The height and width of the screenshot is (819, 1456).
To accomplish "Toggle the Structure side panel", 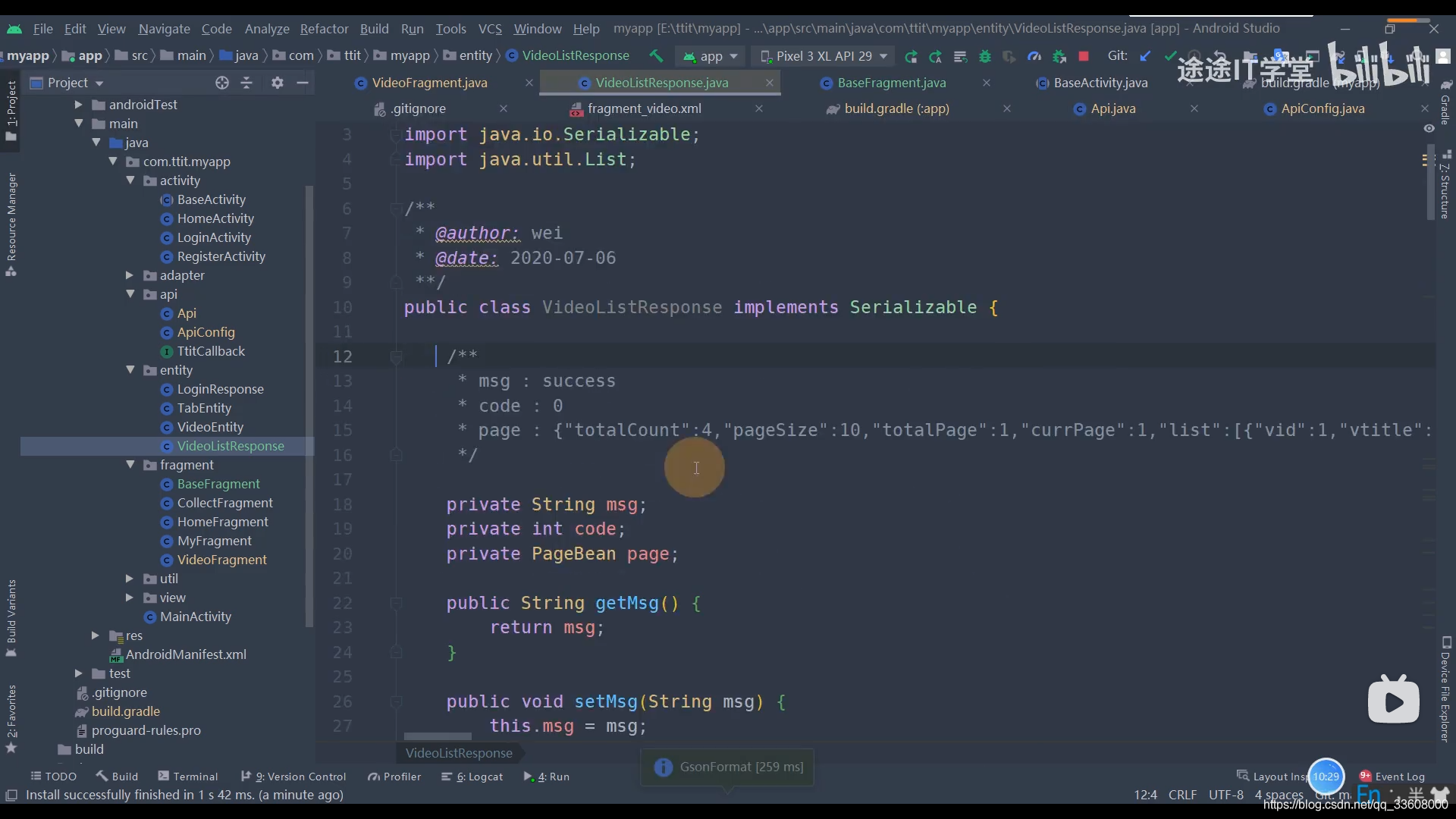I will pos(1445,185).
